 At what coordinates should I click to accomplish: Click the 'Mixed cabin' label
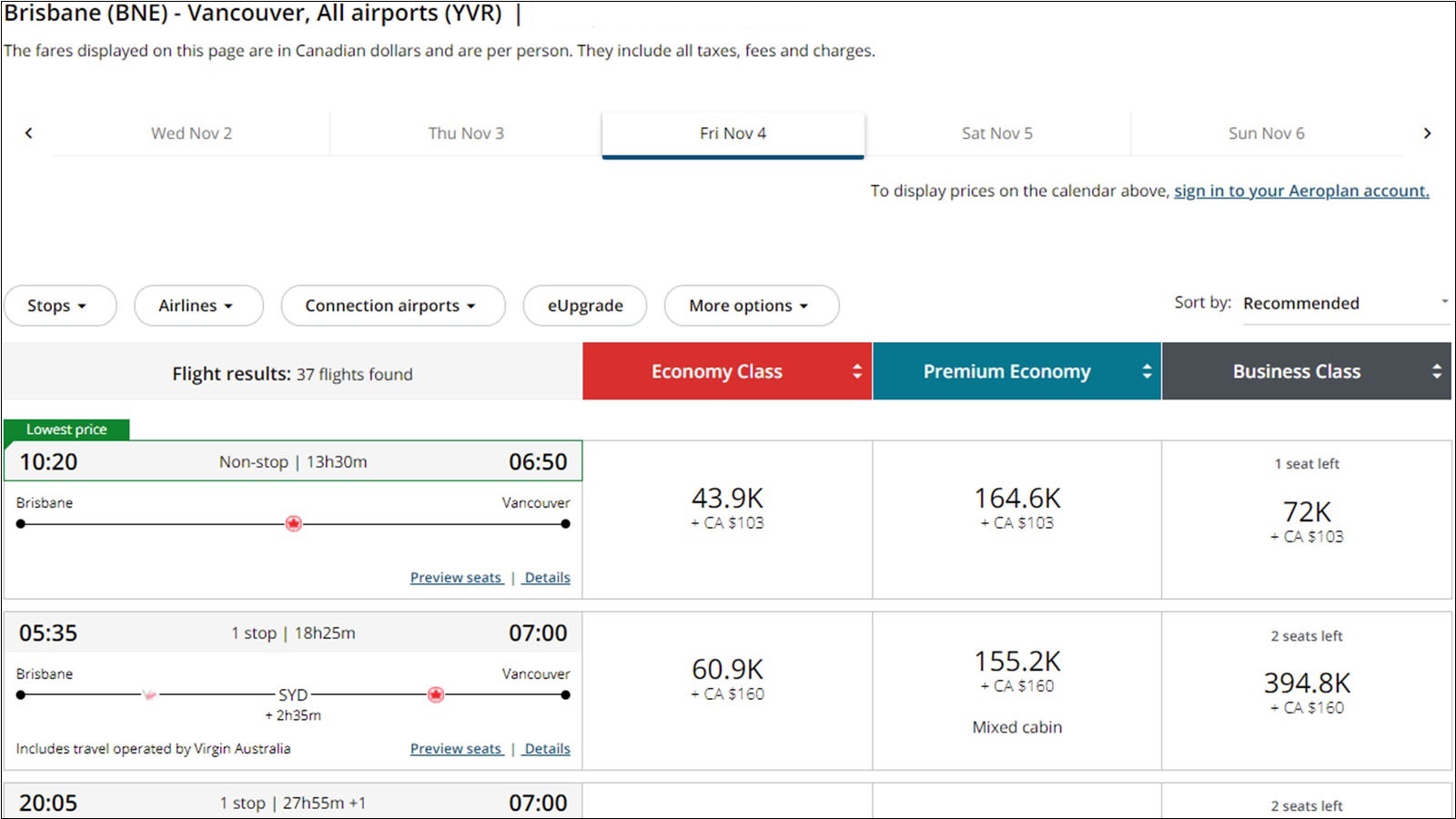point(1016,727)
